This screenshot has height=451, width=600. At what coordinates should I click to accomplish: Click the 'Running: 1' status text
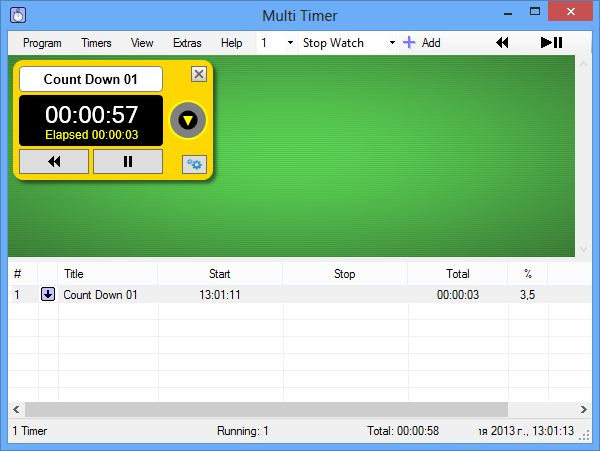tap(243, 431)
